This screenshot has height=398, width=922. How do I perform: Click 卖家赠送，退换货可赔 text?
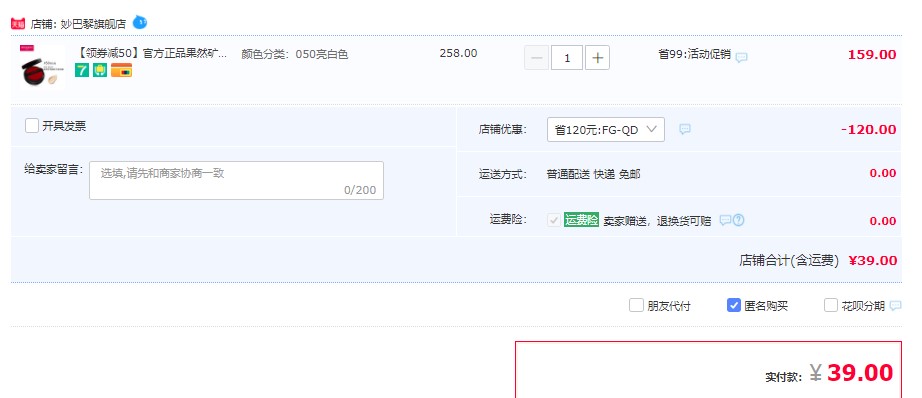pyautogui.click(x=657, y=221)
